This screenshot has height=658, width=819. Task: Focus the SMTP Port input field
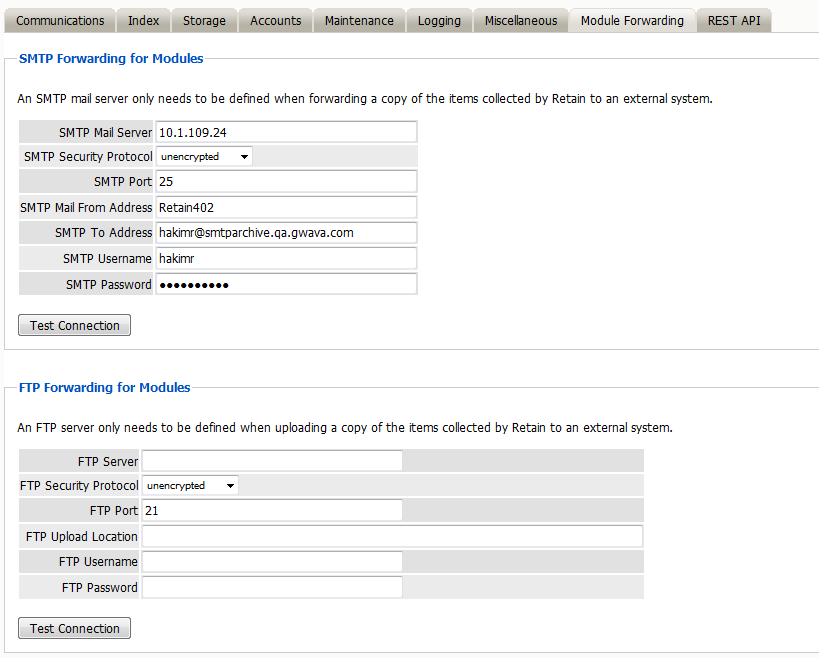click(286, 182)
